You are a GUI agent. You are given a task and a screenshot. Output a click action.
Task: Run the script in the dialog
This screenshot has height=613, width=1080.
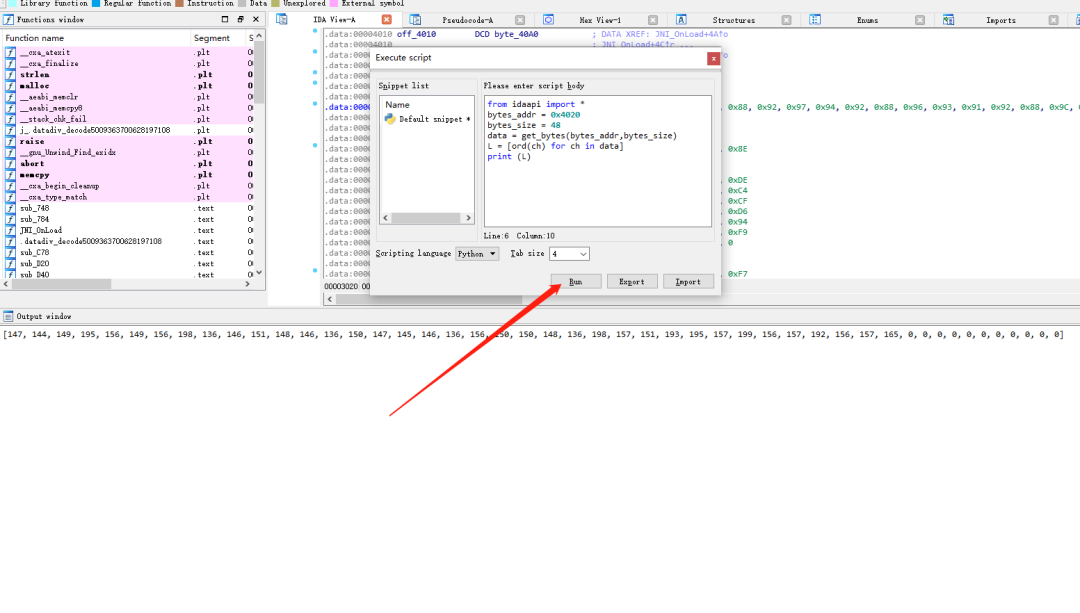coord(576,282)
